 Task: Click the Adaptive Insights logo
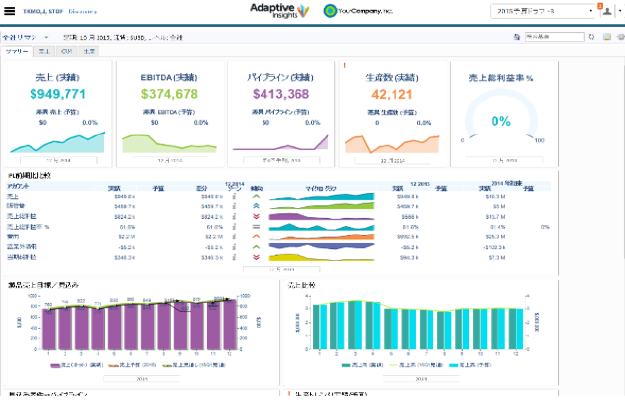point(279,11)
